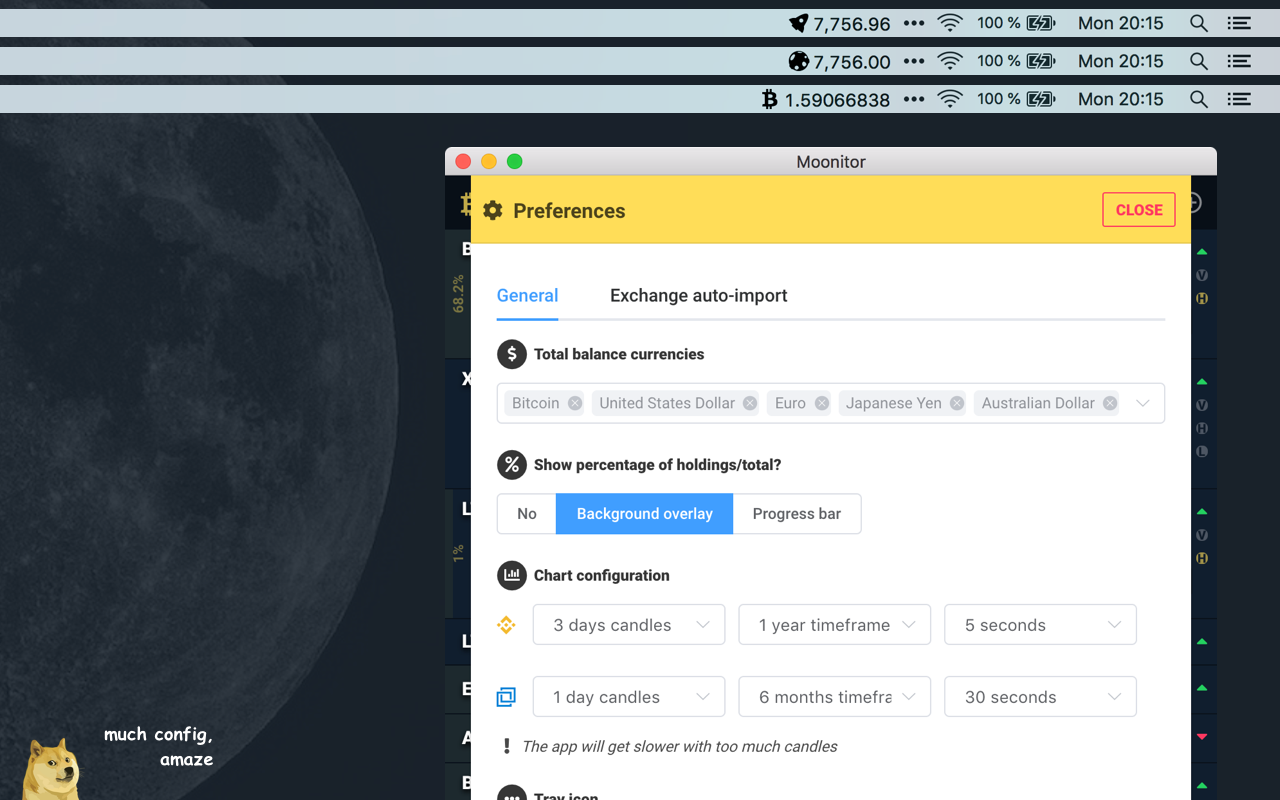Switch to the General tab
This screenshot has height=800, width=1280.
coord(527,296)
